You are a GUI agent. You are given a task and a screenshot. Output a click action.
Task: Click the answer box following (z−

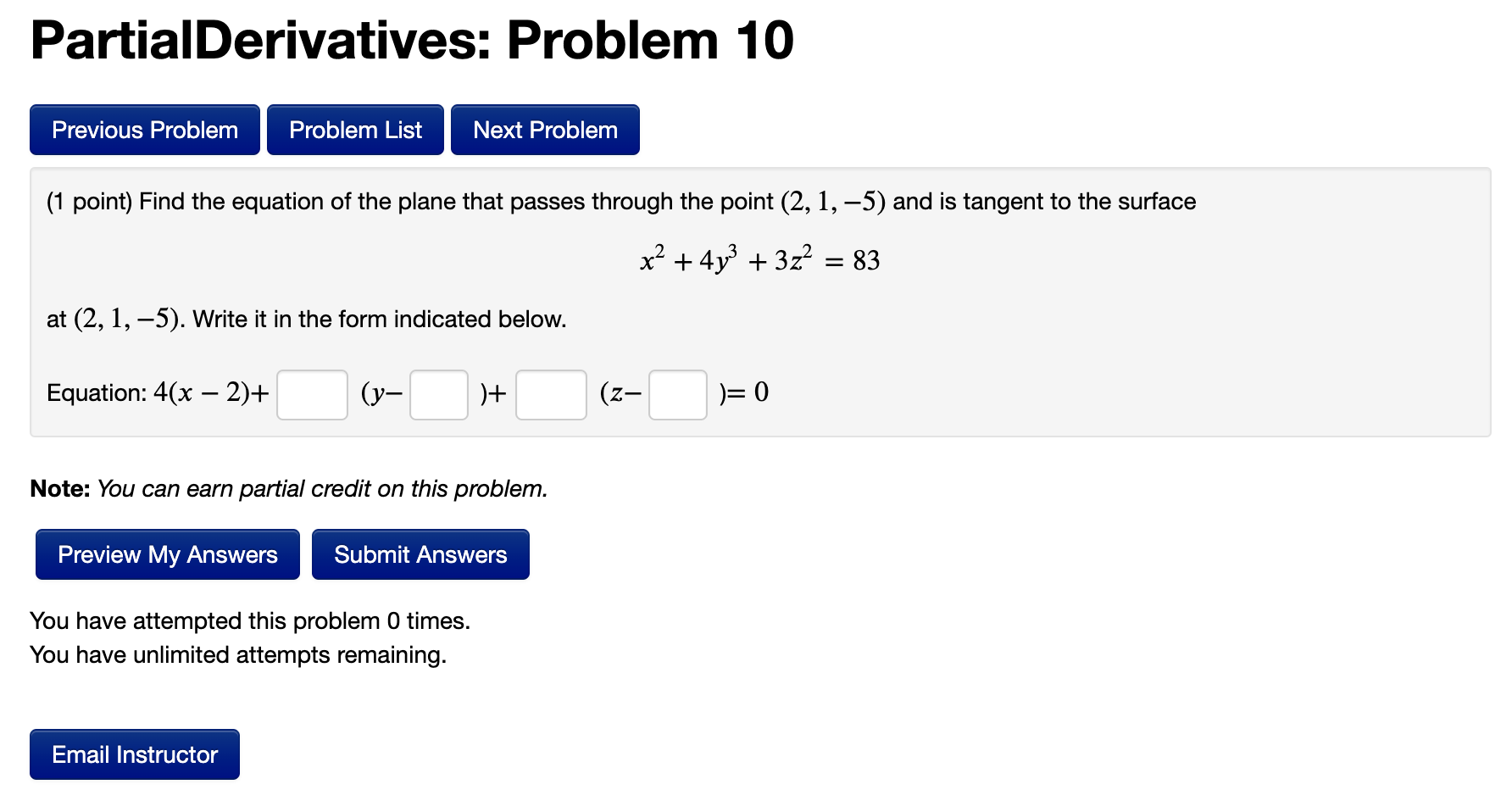[x=677, y=394]
